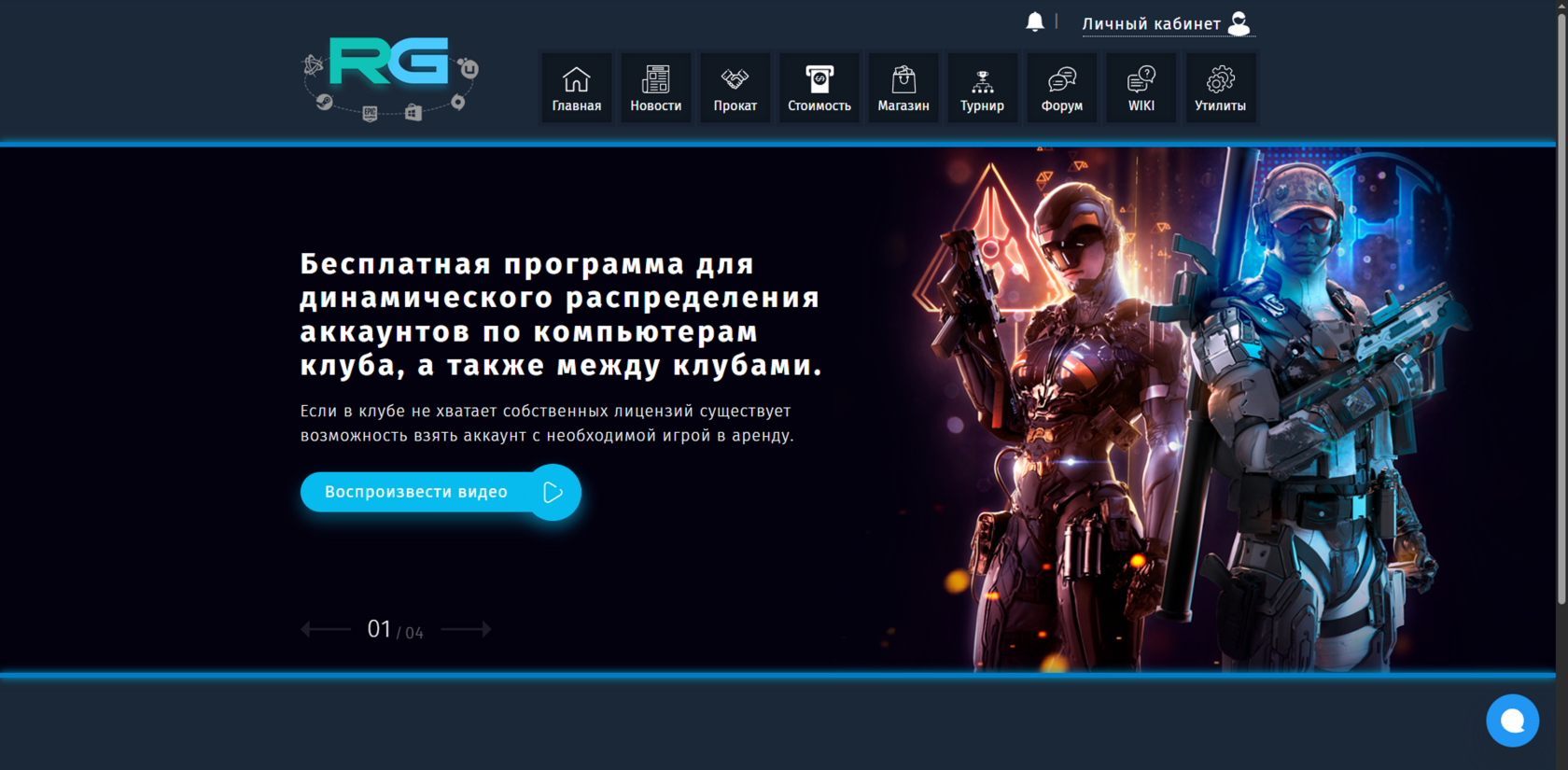Open the Прокат rental menu item
Viewport: 1568px width, 770px height.
point(735,88)
